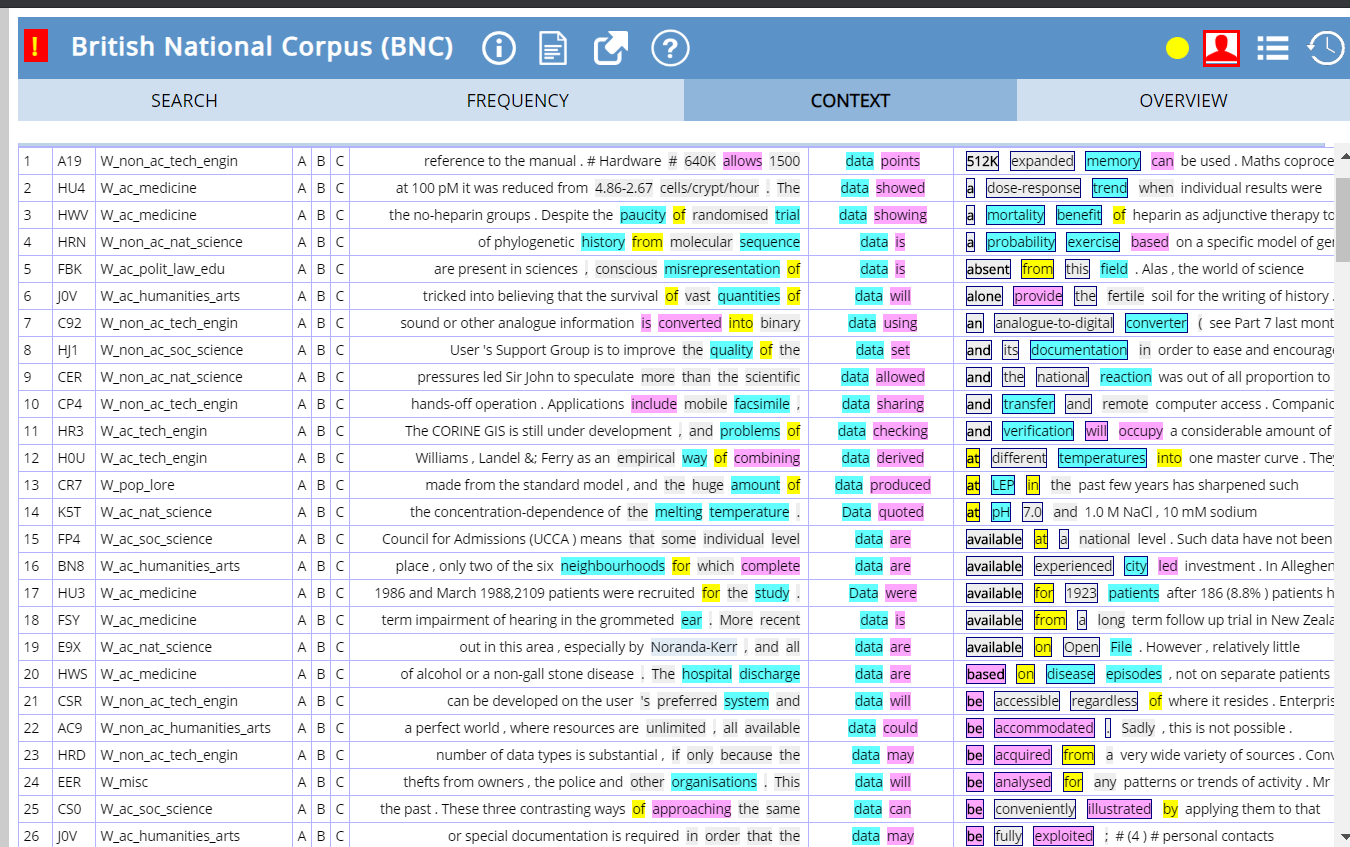Switch to the FREQUENCY tab
Screen dimensions: 1350x847
coord(517,100)
